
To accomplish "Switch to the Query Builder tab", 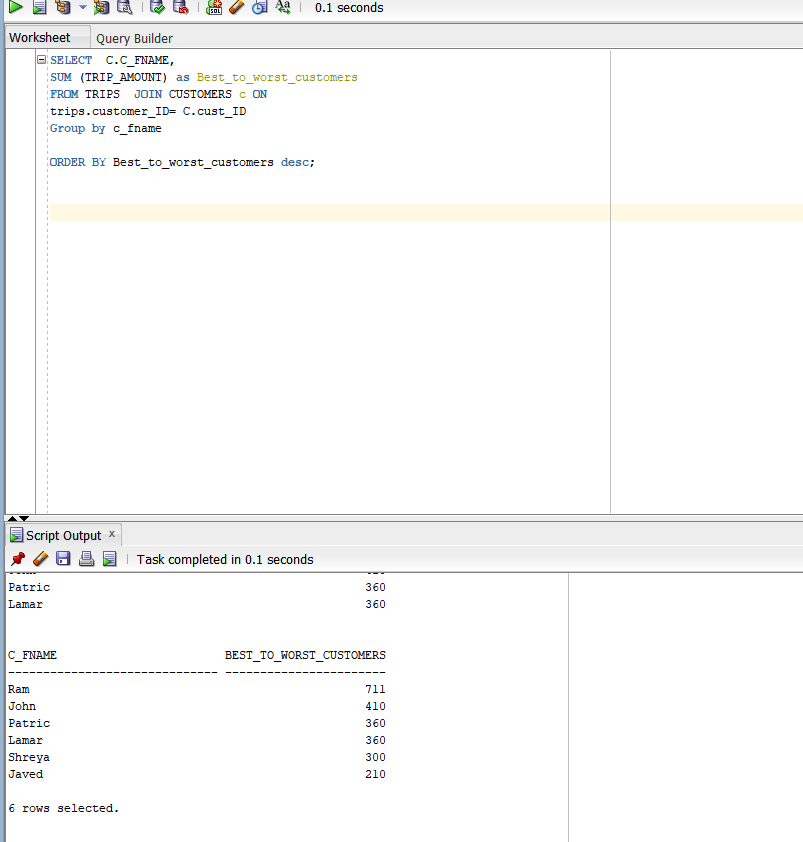I will pyautogui.click(x=134, y=37).
